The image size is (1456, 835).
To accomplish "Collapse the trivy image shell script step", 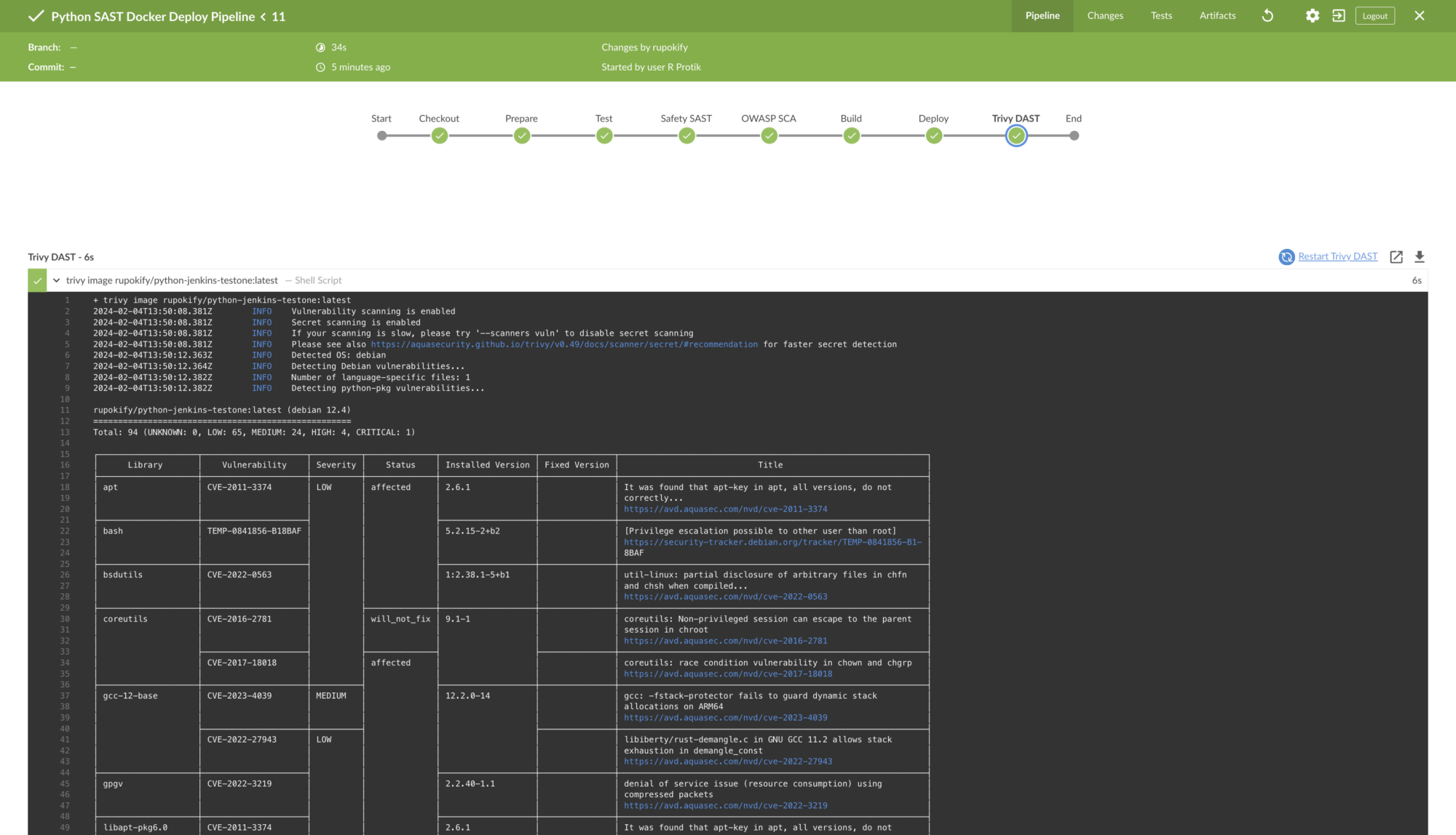I will 56,280.
